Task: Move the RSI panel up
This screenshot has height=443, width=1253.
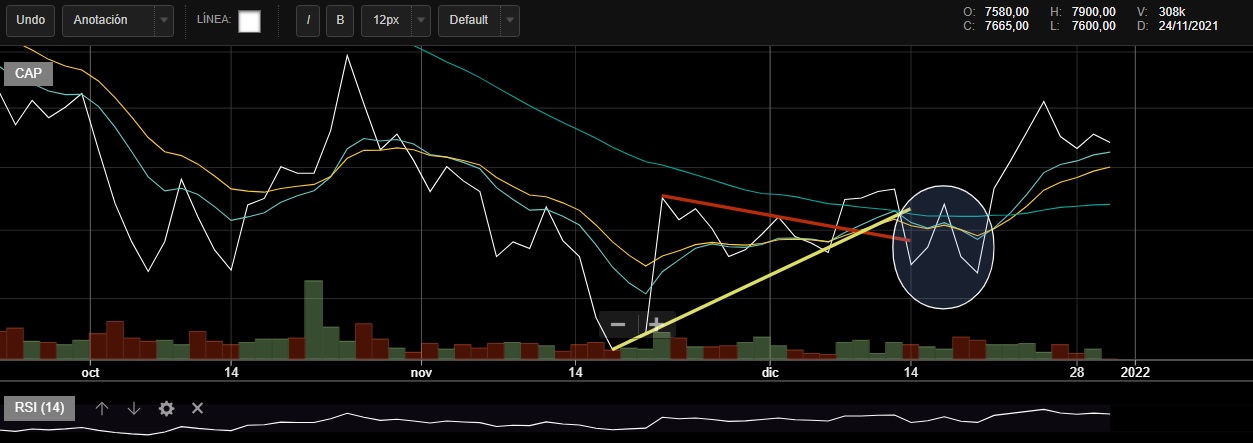Action: [x=102, y=408]
